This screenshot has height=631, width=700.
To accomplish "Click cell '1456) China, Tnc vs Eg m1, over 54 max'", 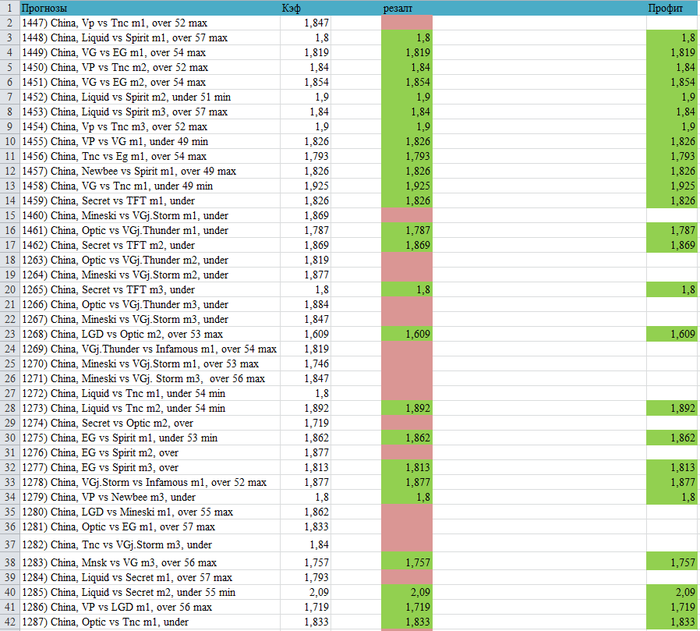I will coord(150,156).
